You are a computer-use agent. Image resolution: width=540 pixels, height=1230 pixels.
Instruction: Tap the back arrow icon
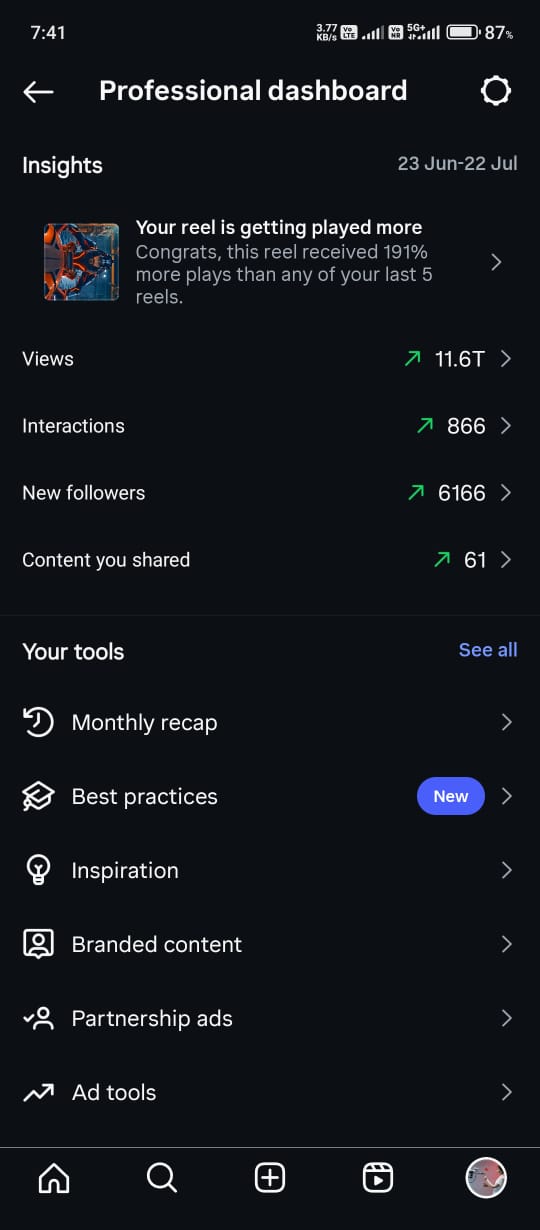click(38, 92)
